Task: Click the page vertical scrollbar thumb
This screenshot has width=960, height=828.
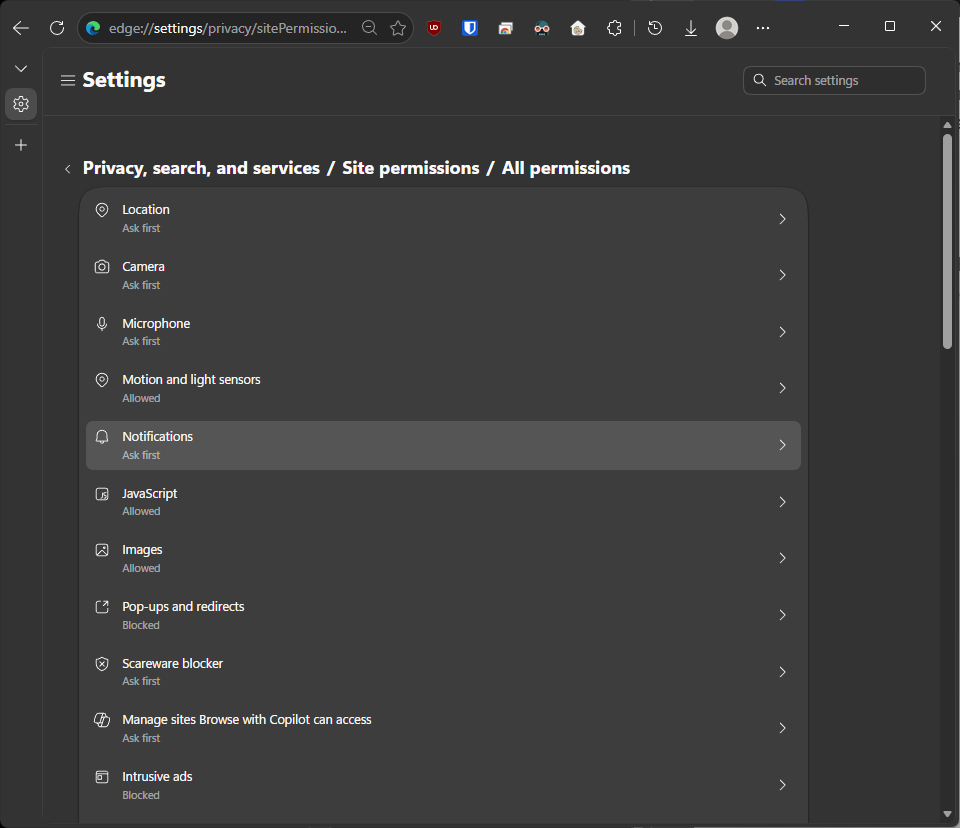Action: (947, 241)
